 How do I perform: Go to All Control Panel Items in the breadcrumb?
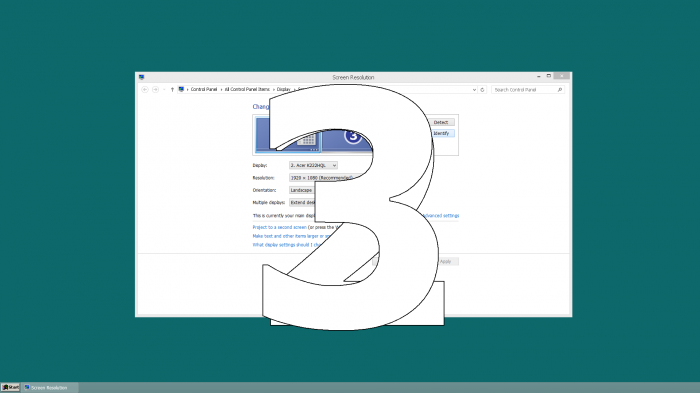(247, 89)
